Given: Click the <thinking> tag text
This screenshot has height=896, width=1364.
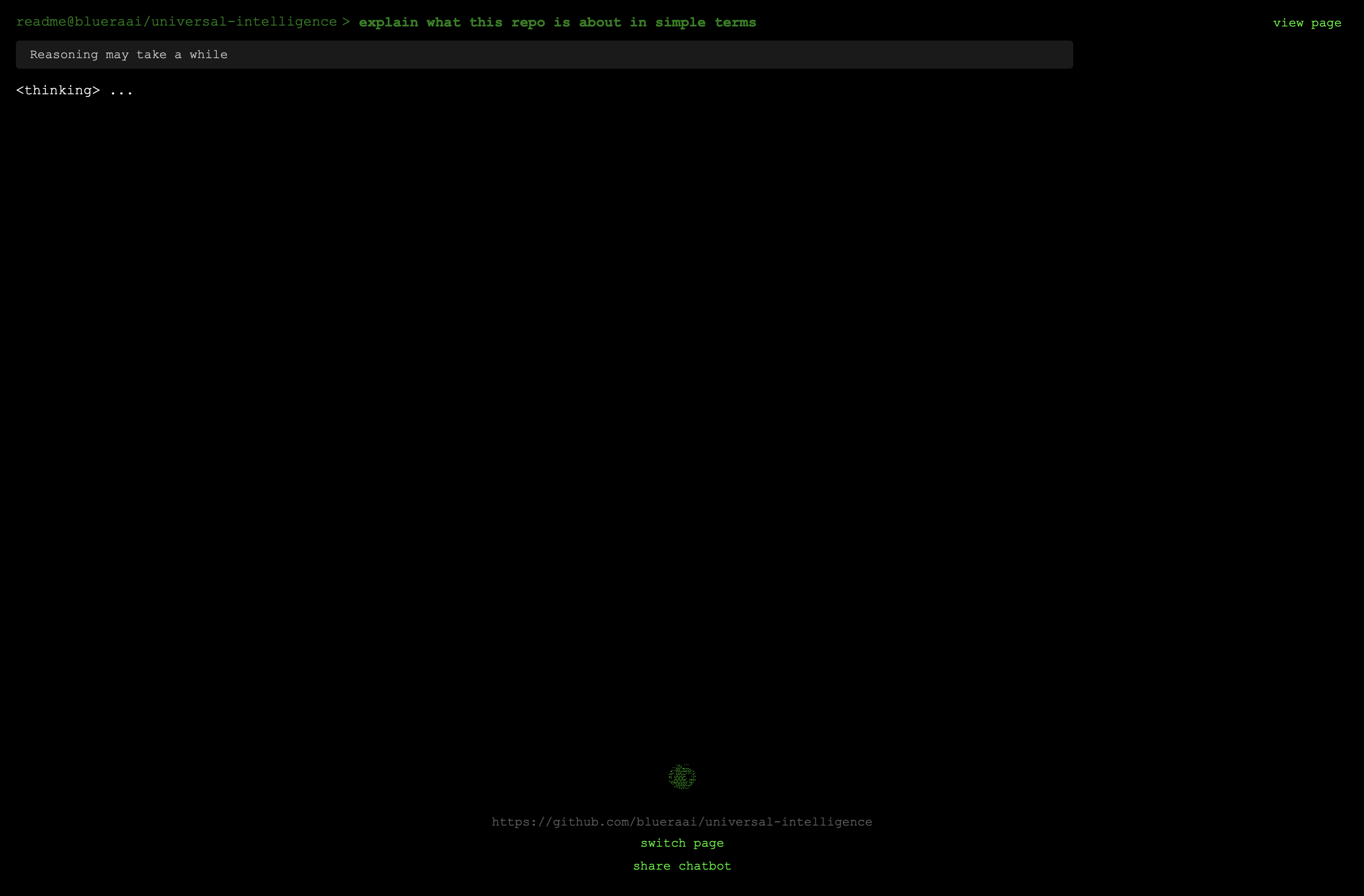Looking at the screenshot, I should (58, 90).
